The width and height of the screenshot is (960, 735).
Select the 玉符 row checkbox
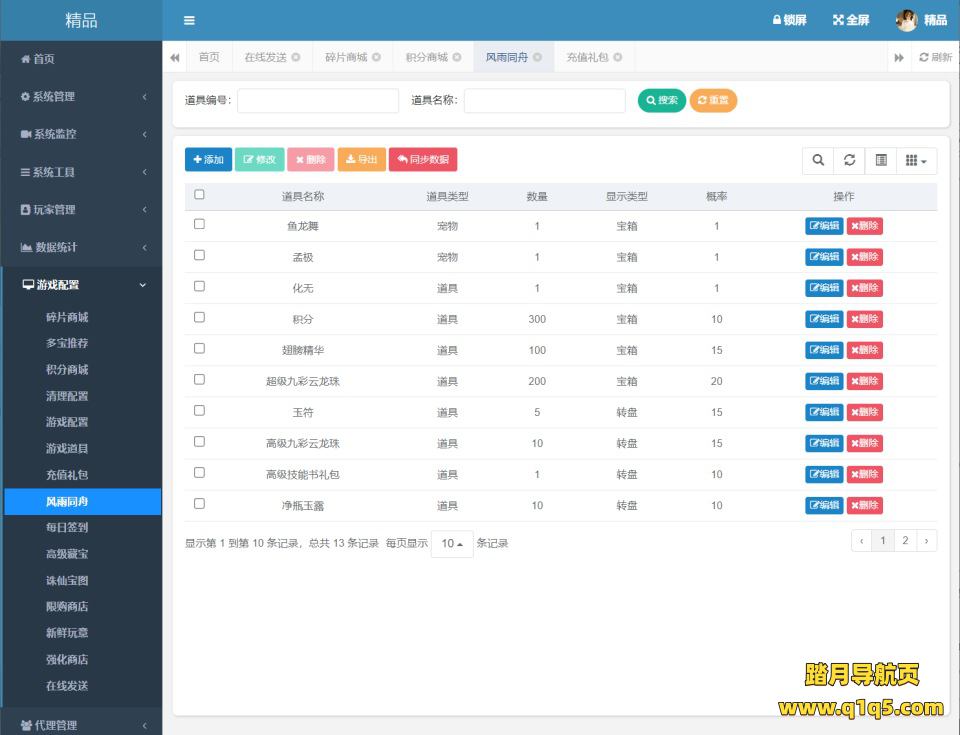(x=199, y=410)
